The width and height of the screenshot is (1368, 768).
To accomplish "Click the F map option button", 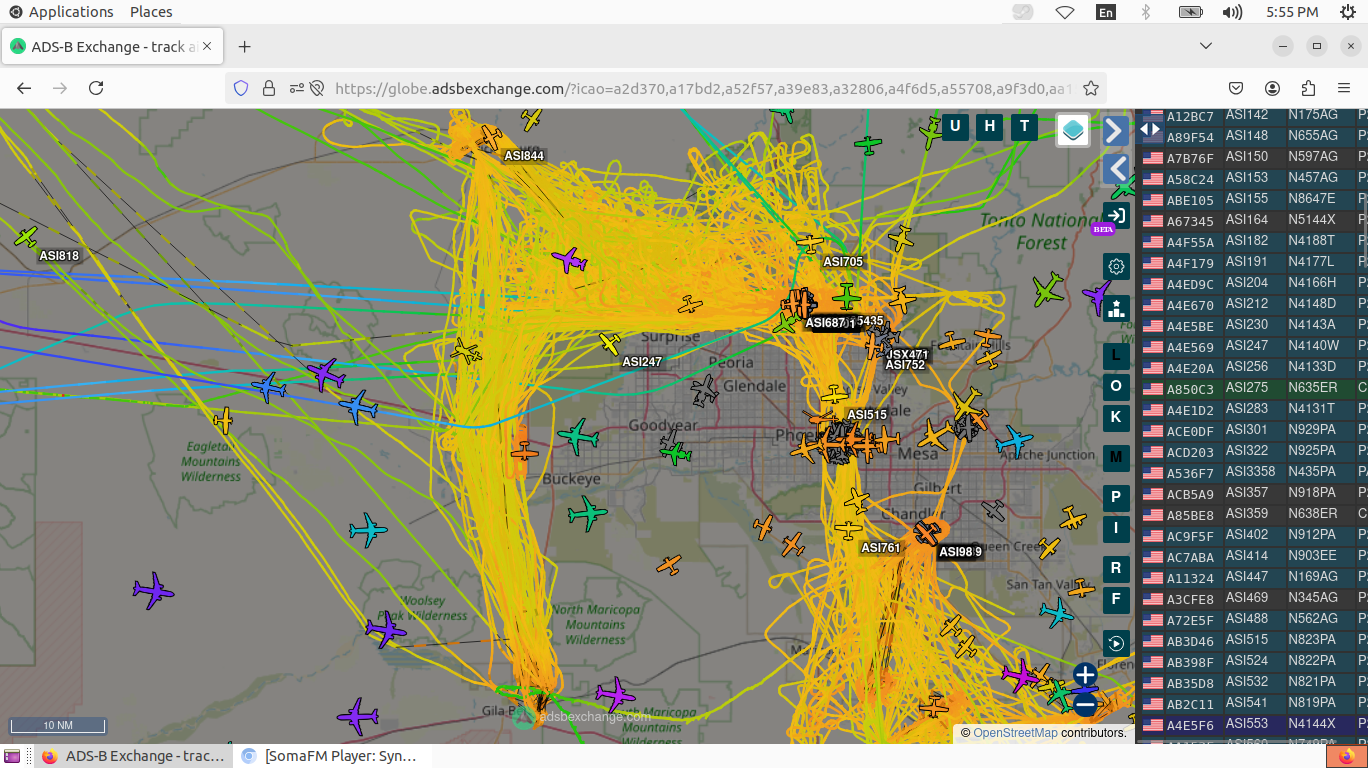I will pyautogui.click(x=1116, y=599).
